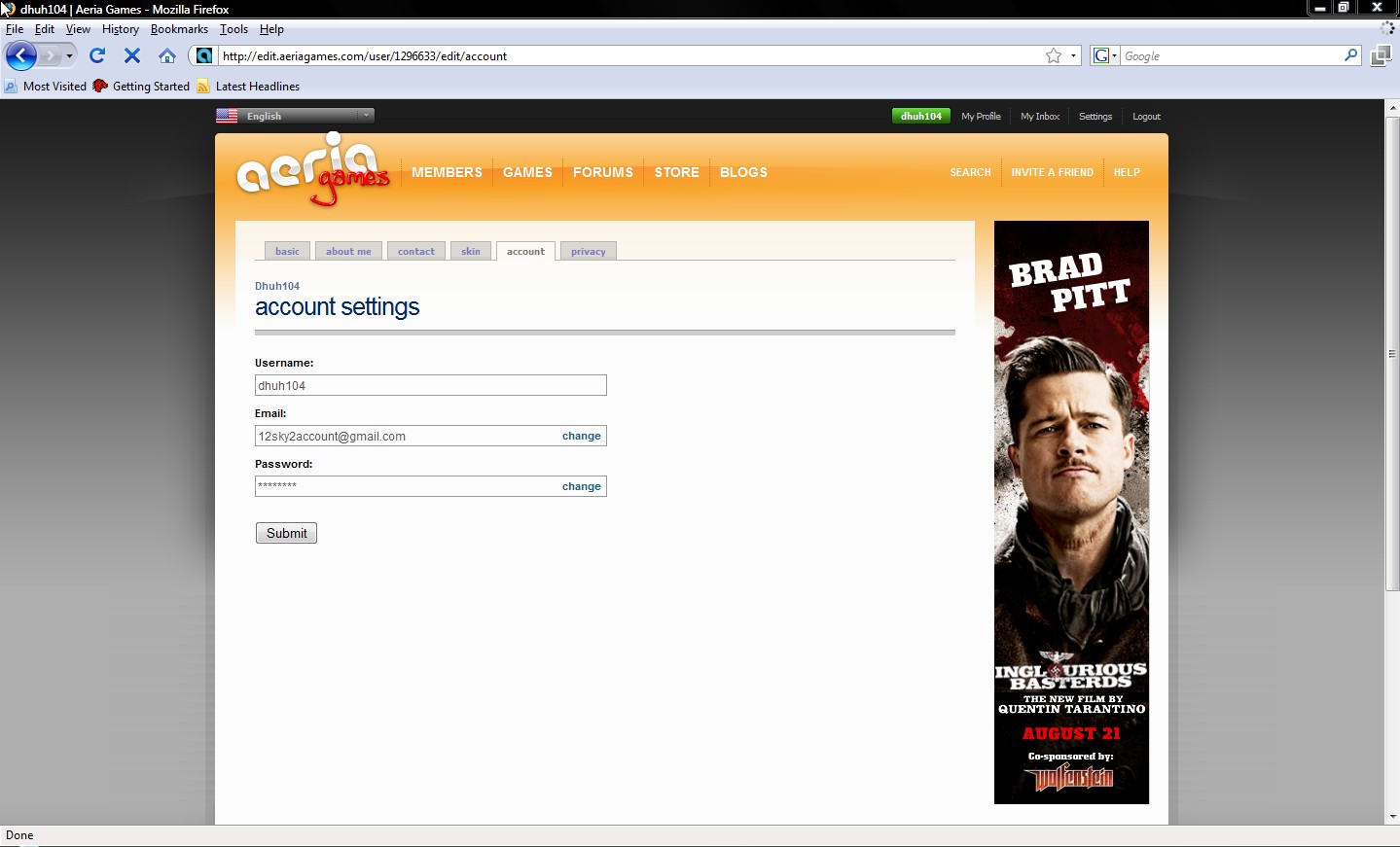Navigate to BLOGS section
1400x847 pixels.
(743, 172)
